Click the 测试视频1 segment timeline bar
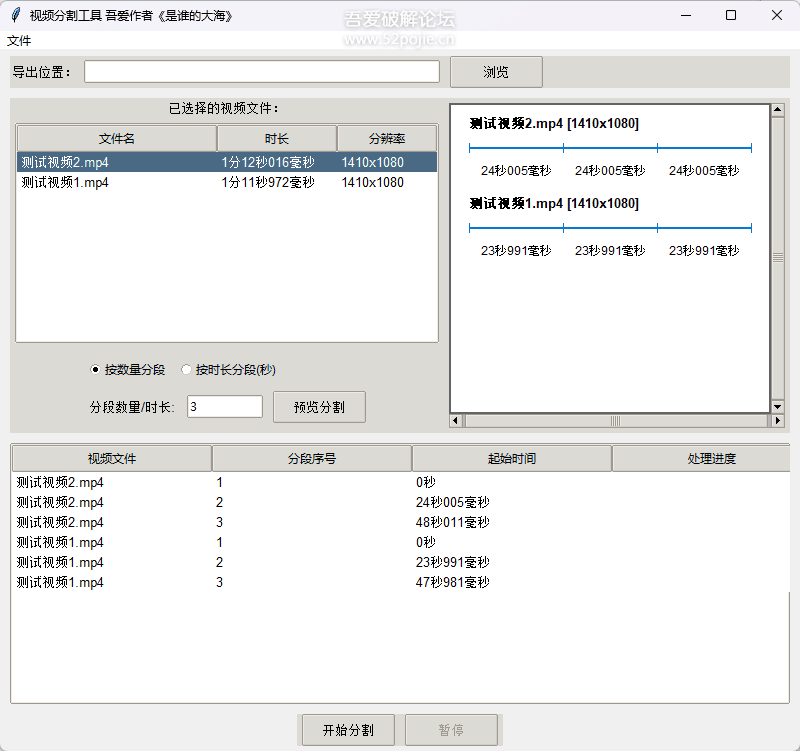800x751 pixels. pyautogui.click(x=610, y=228)
